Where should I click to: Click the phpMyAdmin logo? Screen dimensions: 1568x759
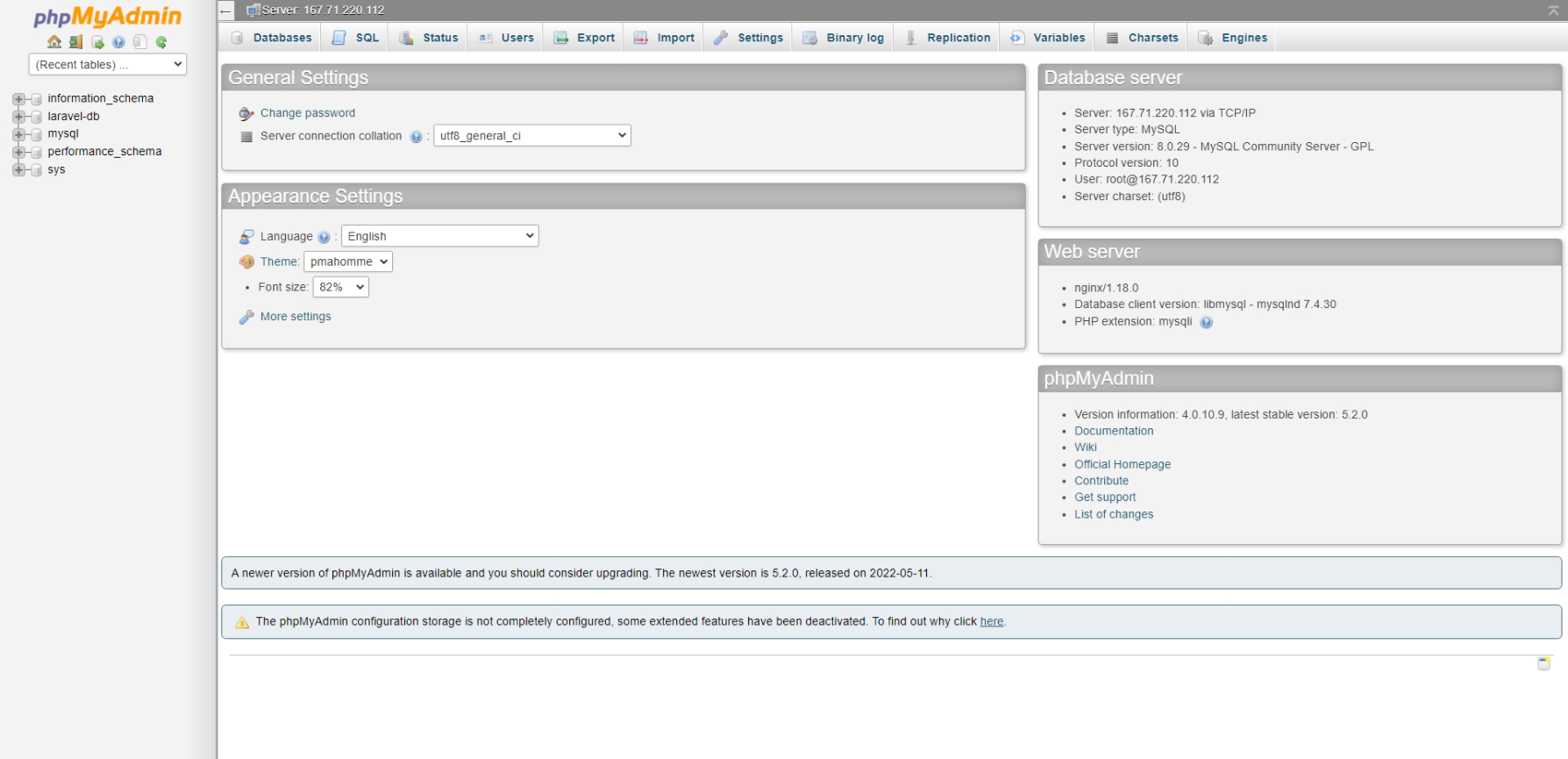pyautogui.click(x=107, y=17)
